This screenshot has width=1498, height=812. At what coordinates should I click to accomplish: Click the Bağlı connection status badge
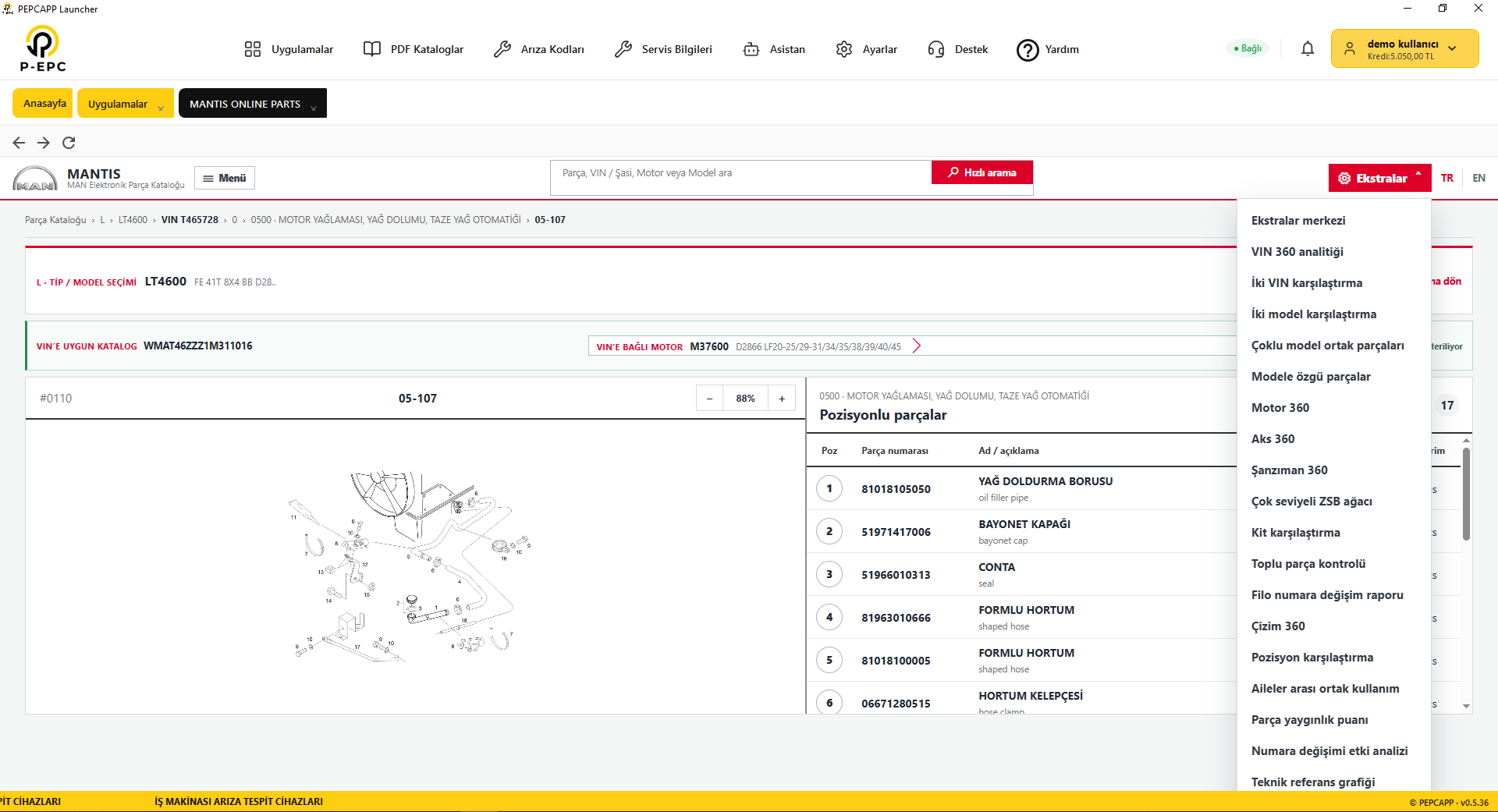tap(1248, 48)
